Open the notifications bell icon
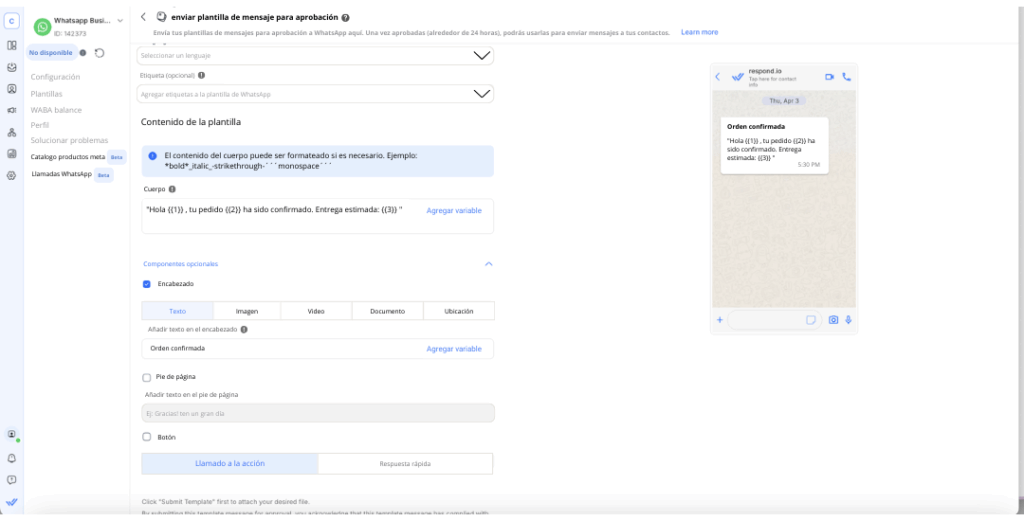 click(11, 458)
